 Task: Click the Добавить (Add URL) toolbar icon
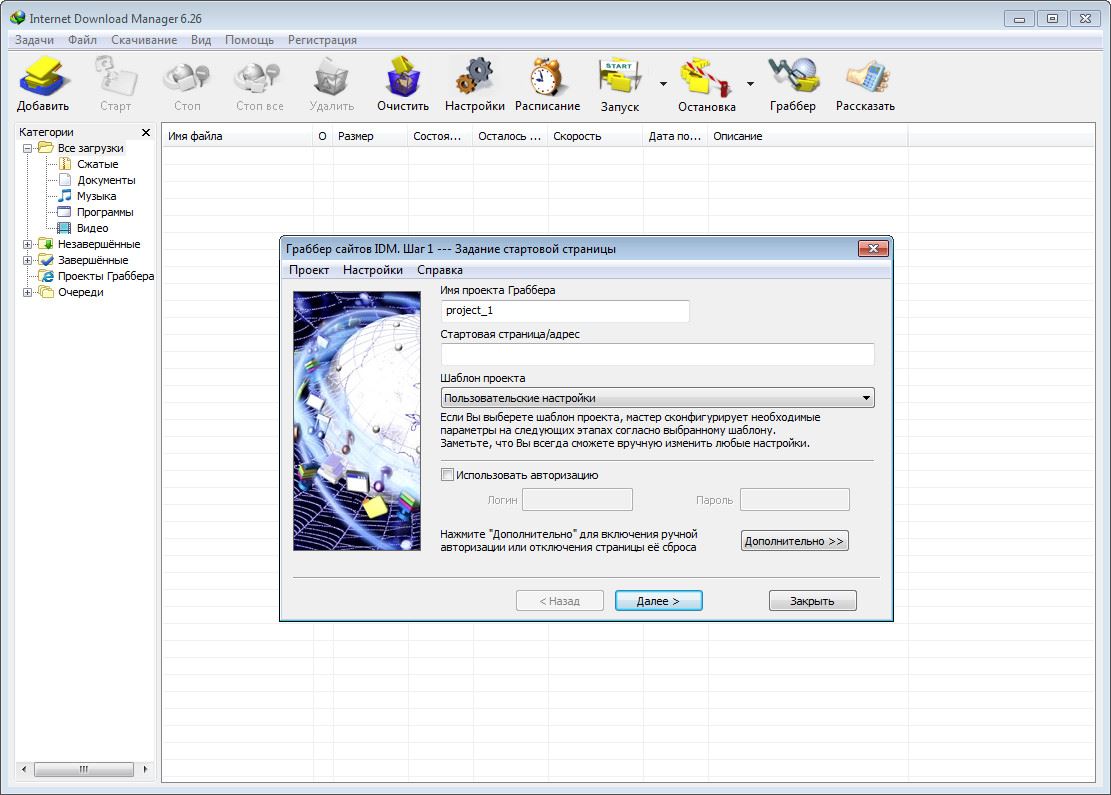(43, 77)
